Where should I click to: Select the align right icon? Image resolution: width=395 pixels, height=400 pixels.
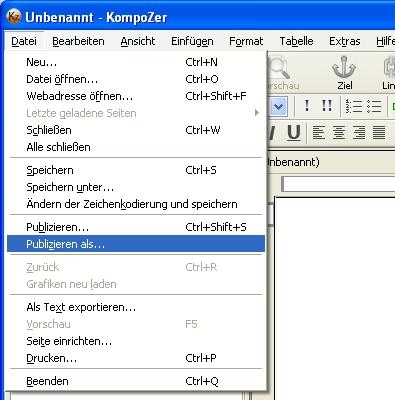click(359, 132)
